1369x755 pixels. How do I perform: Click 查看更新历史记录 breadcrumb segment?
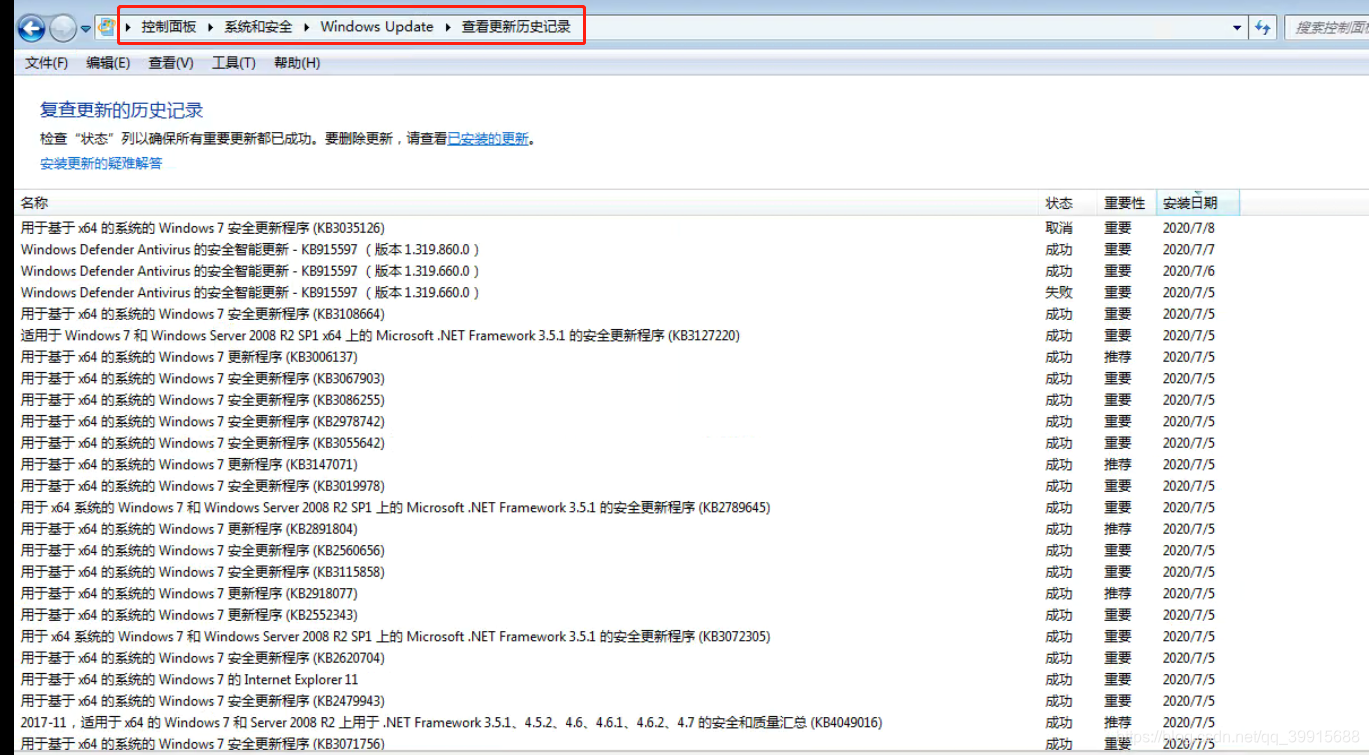click(x=516, y=27)
